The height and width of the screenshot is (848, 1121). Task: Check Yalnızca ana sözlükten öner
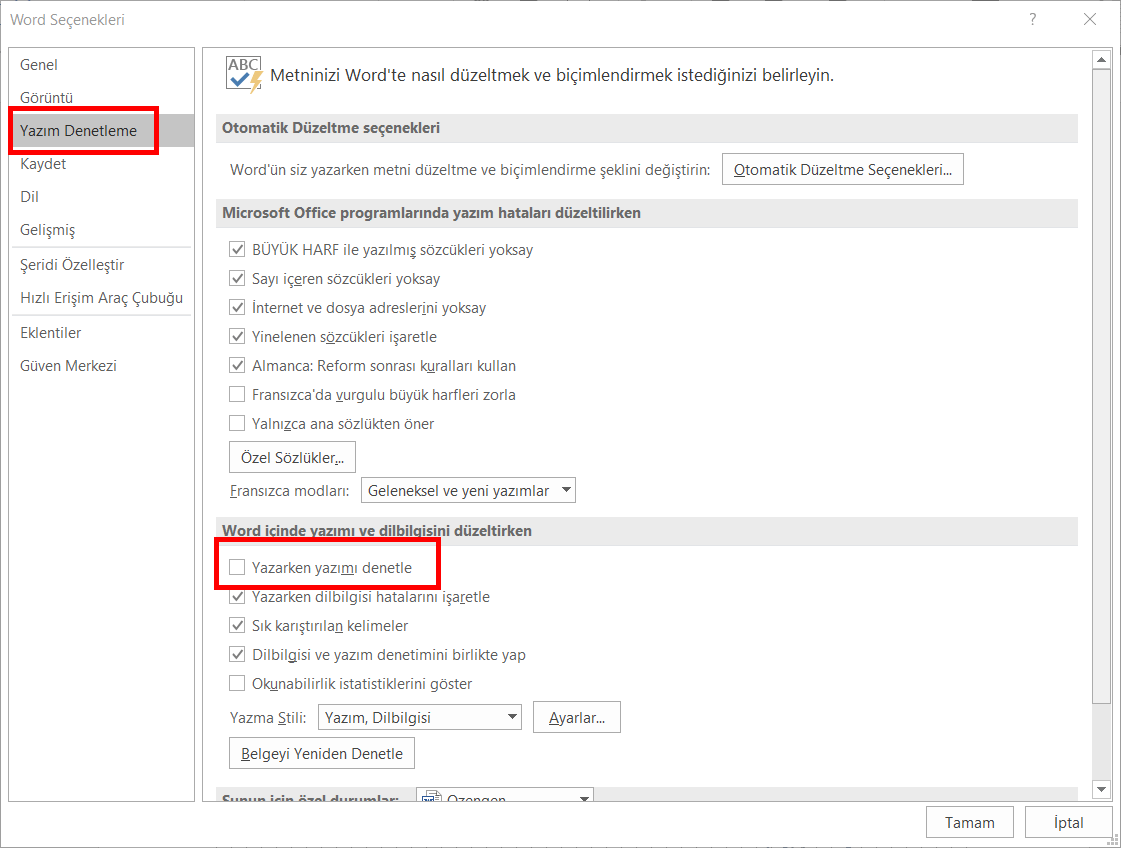click(x=237, y=424)
